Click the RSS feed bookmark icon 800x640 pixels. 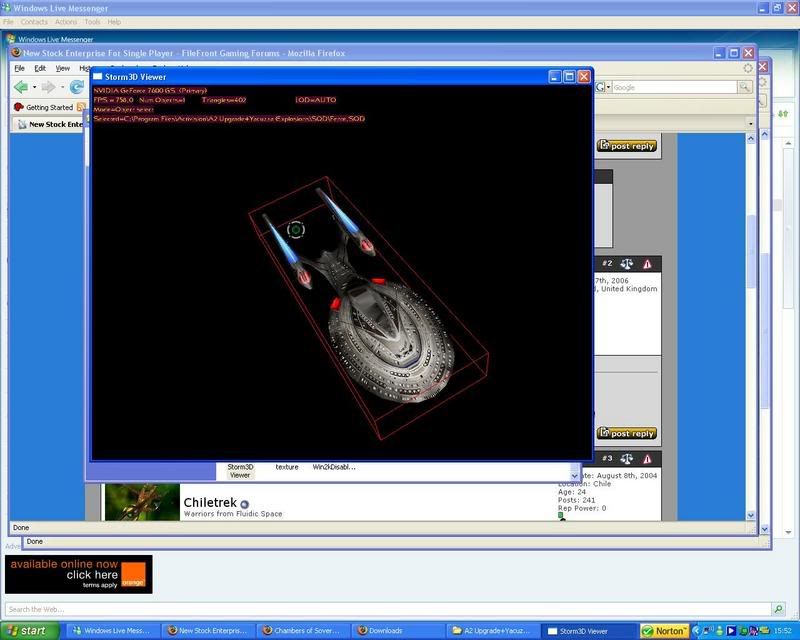pyautogui.click(x=81, y=107)
